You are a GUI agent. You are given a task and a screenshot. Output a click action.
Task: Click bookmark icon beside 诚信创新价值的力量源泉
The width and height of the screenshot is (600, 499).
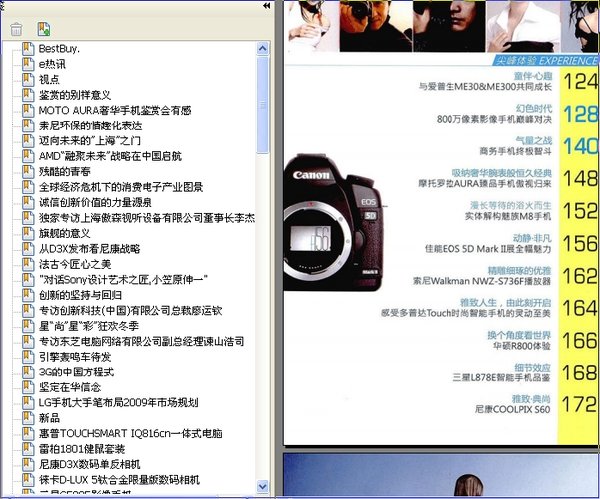click(28, 202)
